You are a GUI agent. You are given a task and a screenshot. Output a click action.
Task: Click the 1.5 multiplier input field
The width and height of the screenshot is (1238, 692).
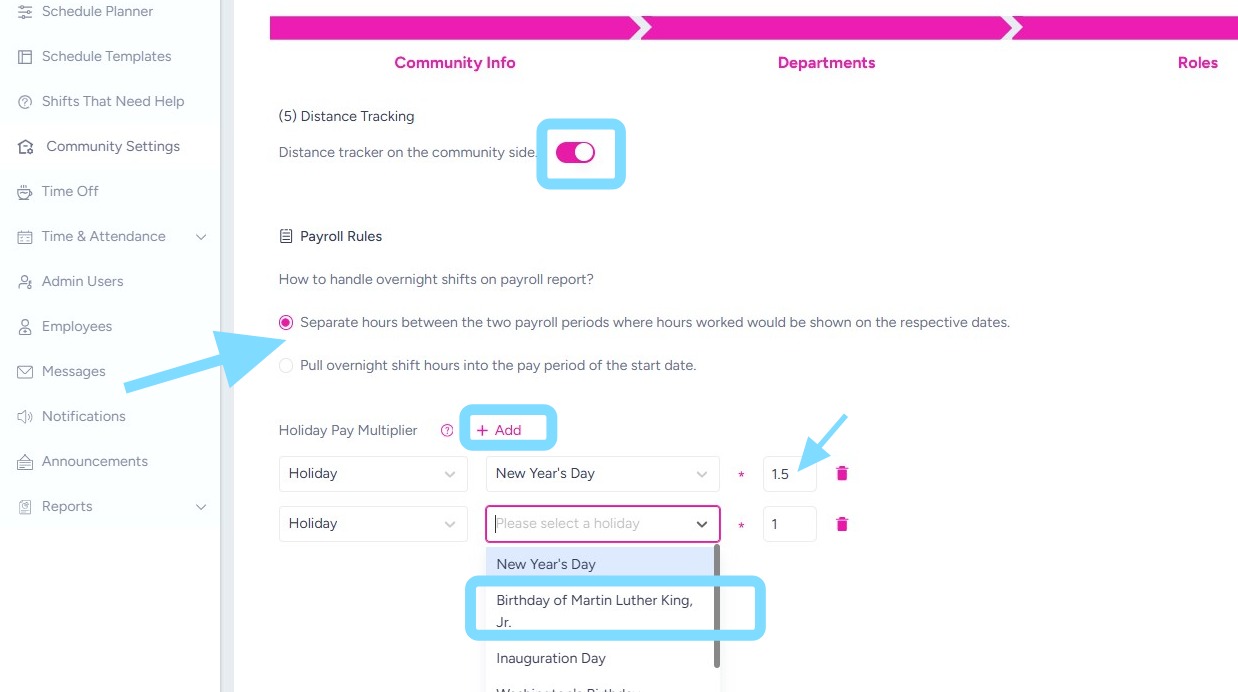tap(788, 473)
